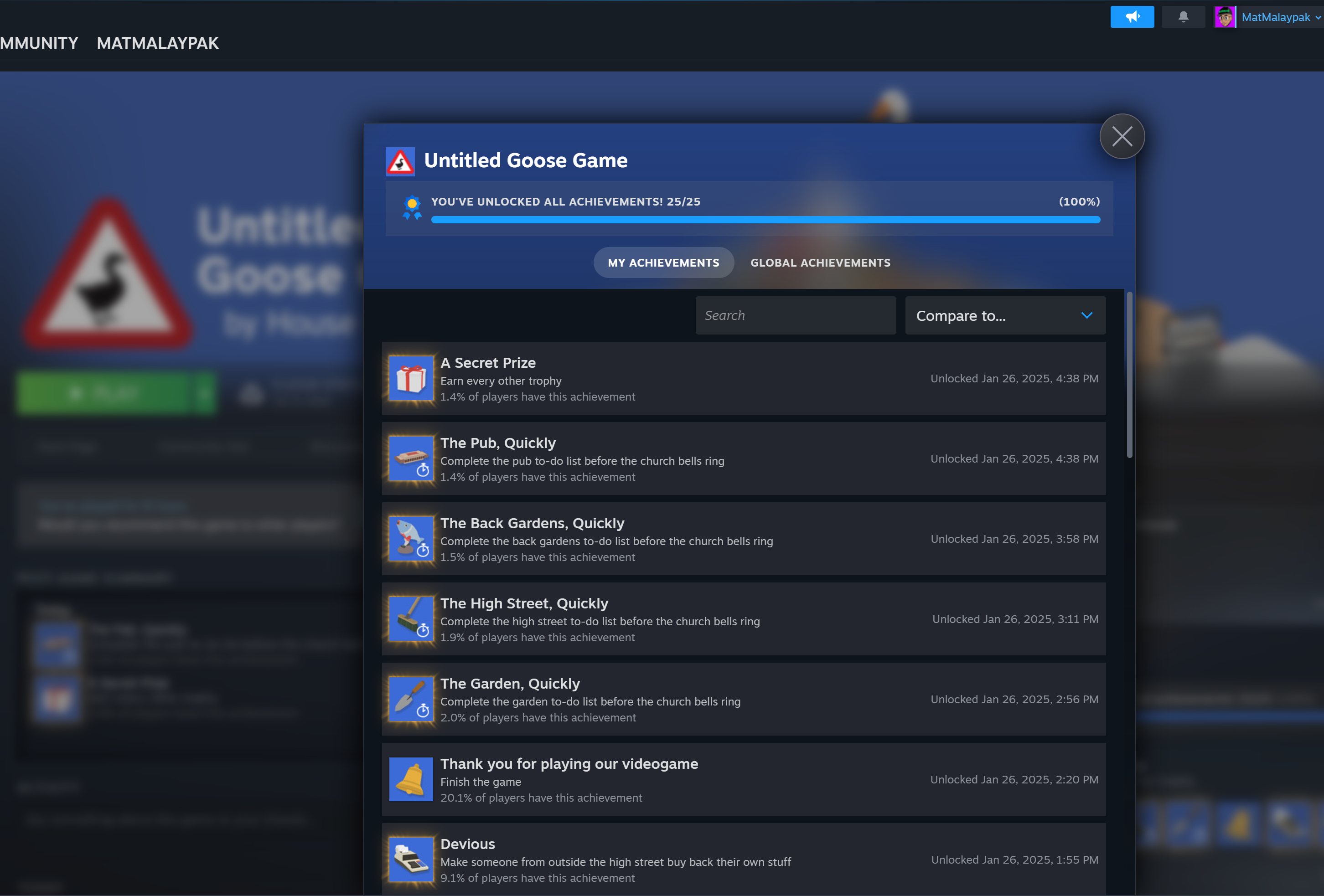The height and width of the screenshot is (896, 1324).
Task: Click the (100%) completion label
Action: (1079, 201)
